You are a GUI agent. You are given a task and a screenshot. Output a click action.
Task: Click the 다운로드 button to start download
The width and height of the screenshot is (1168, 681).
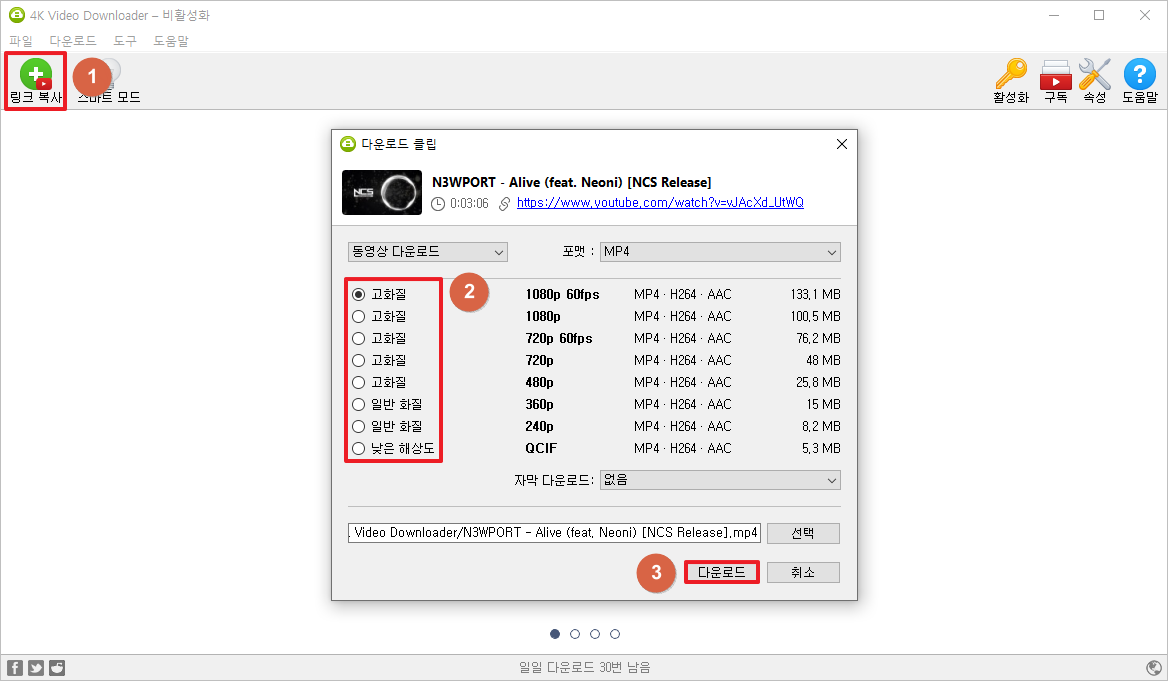point(721,572)
